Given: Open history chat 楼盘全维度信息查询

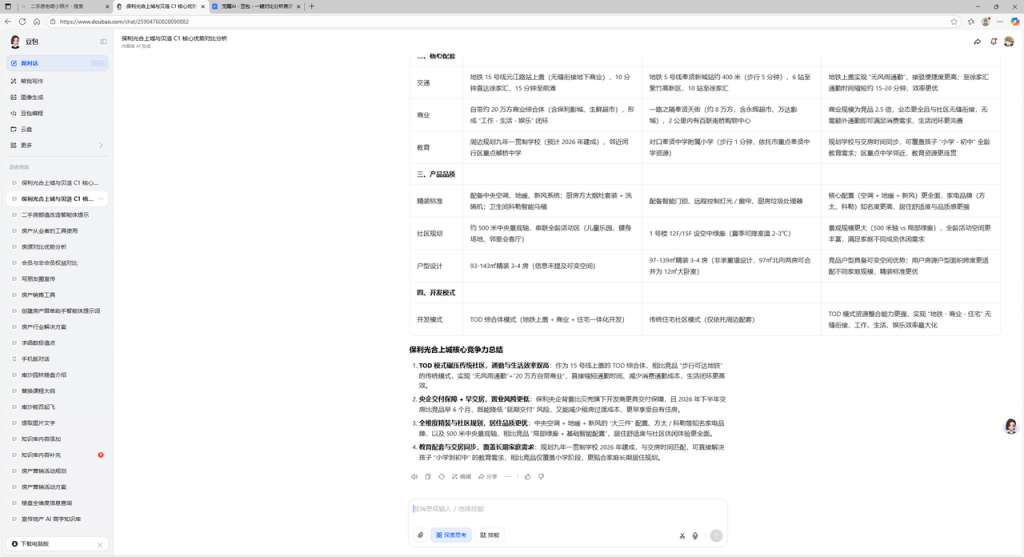Looking at the screenshot, I should click(57, 503).
